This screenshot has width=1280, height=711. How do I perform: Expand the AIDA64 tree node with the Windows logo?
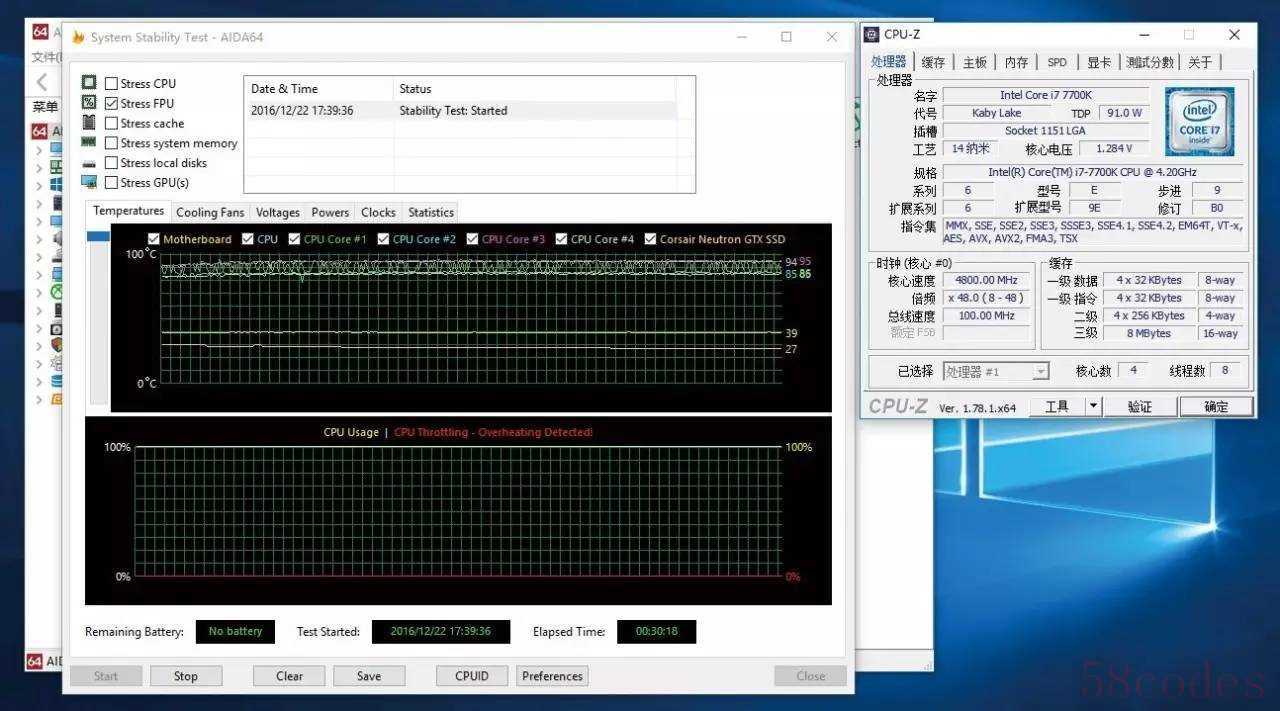coord(39,185)
